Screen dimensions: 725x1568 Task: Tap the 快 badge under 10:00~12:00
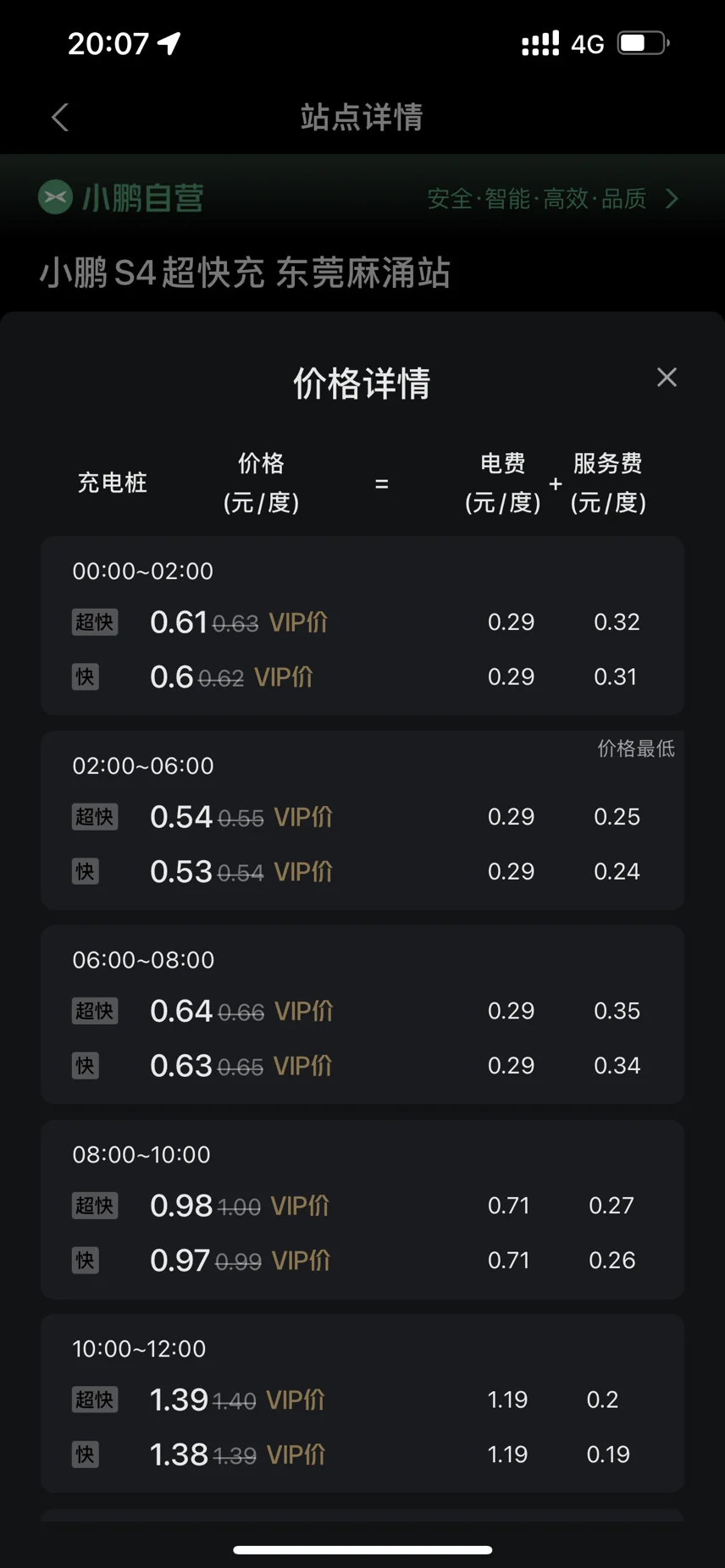(x=85, y=1455)
